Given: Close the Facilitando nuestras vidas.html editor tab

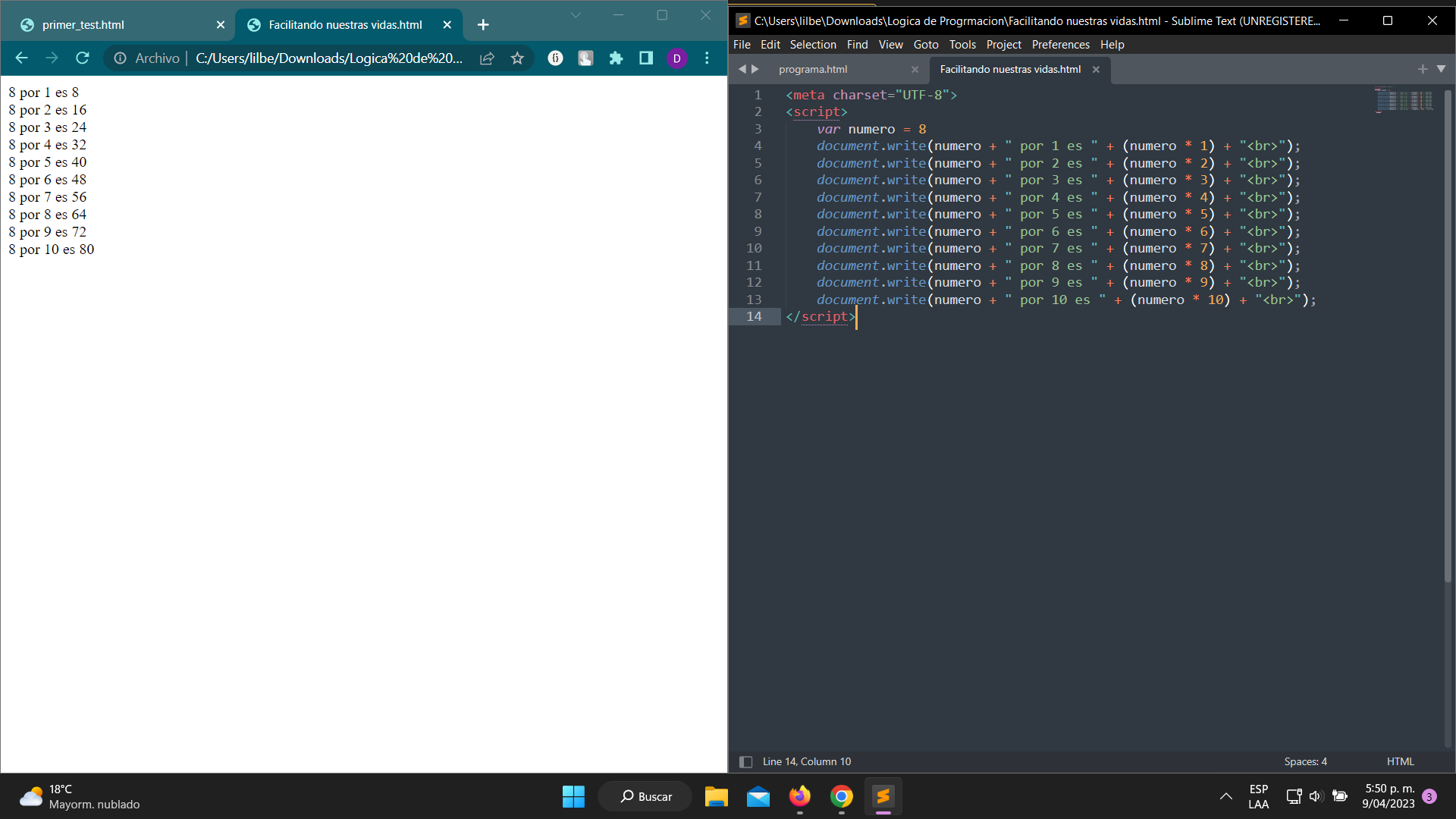Looking at the screenshot, I should click(x=1096, y=69).
